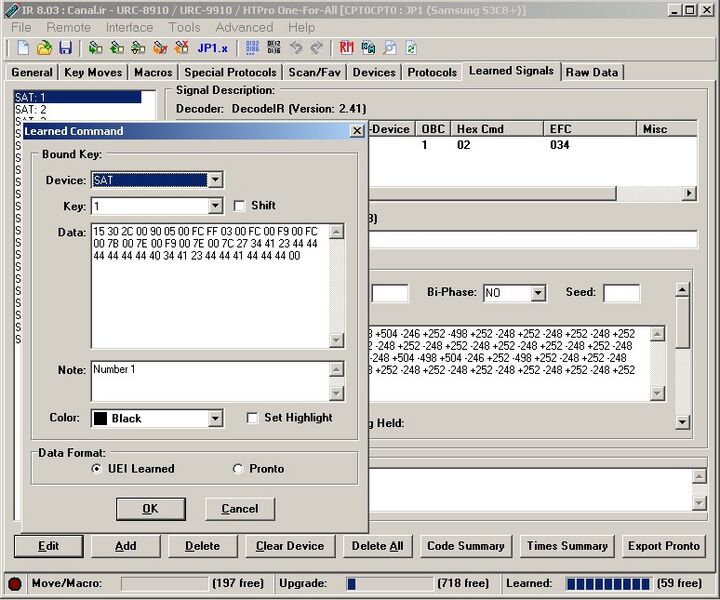Click the Save floppy disk icon

click(65, 48)
